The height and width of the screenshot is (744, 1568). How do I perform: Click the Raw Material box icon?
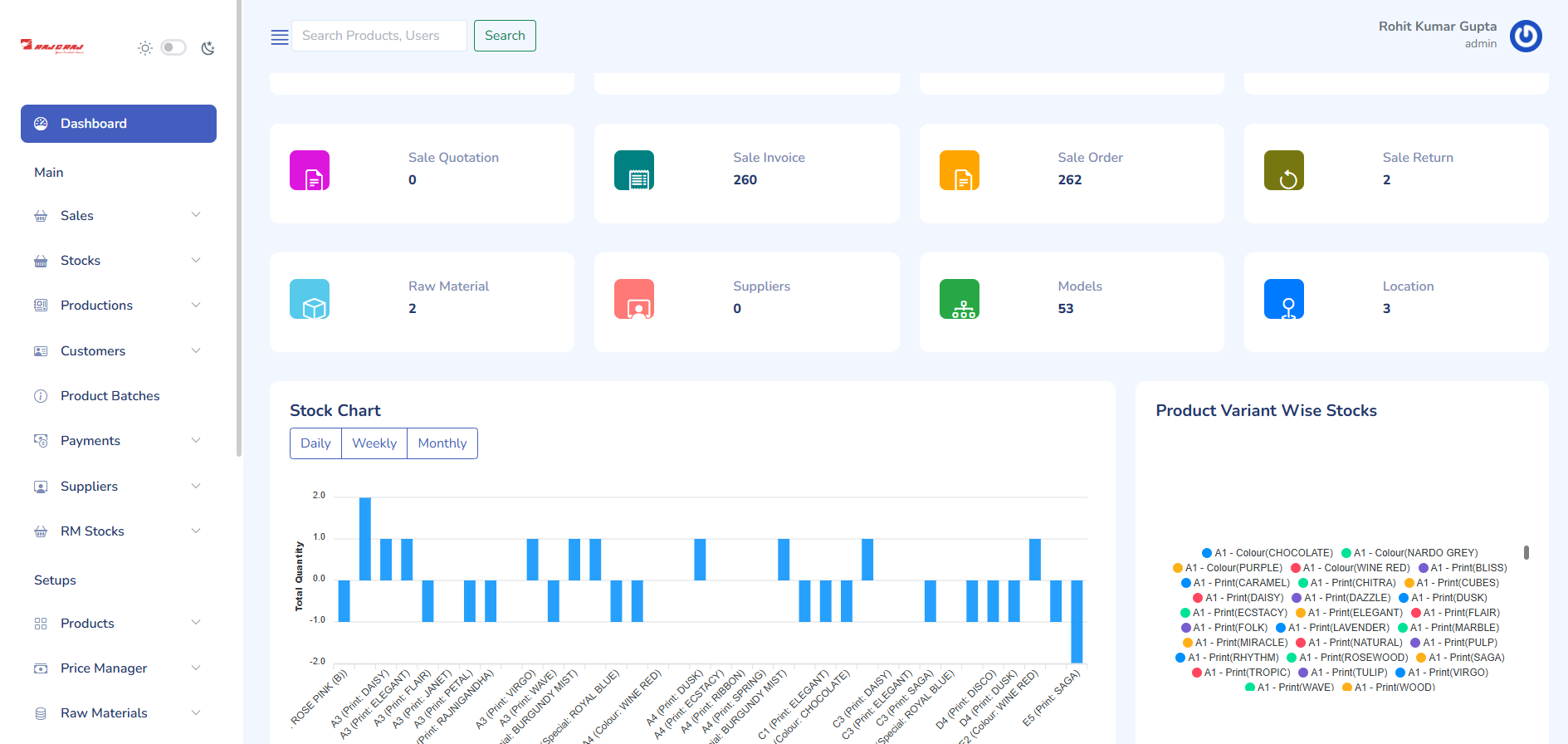coord(310,299)
